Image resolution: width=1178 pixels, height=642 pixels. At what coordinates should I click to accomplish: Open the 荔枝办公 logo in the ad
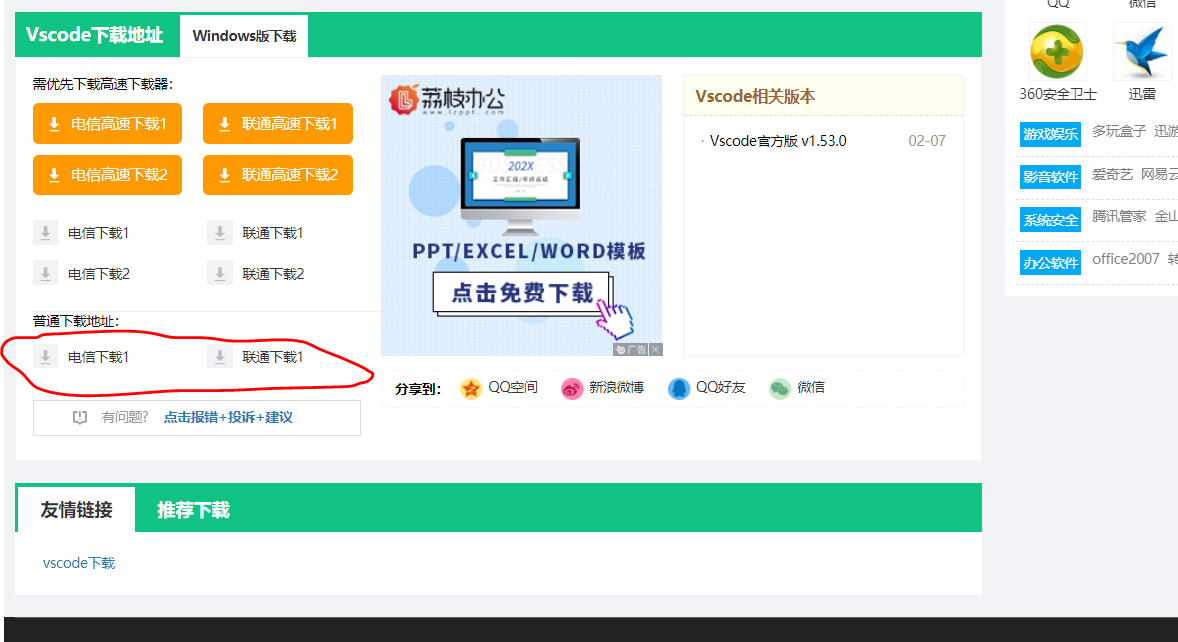coord(446,100)
